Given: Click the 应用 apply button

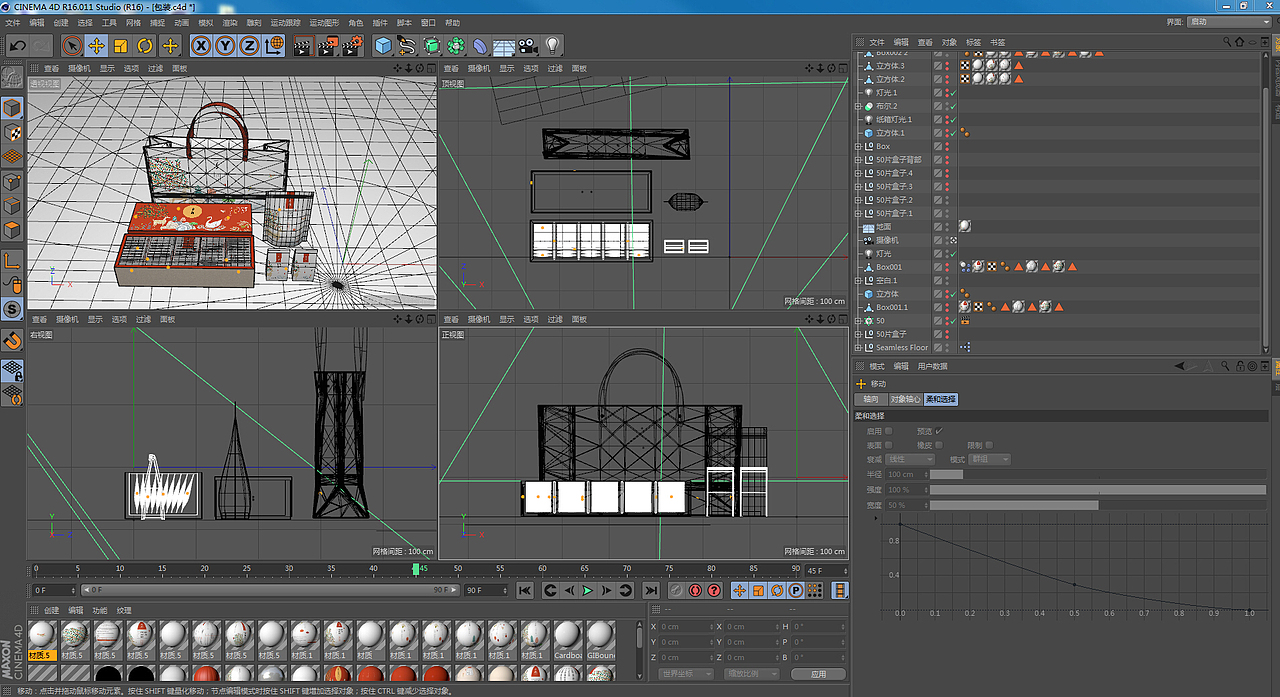Looking at the screenshot, I should 818,674.
